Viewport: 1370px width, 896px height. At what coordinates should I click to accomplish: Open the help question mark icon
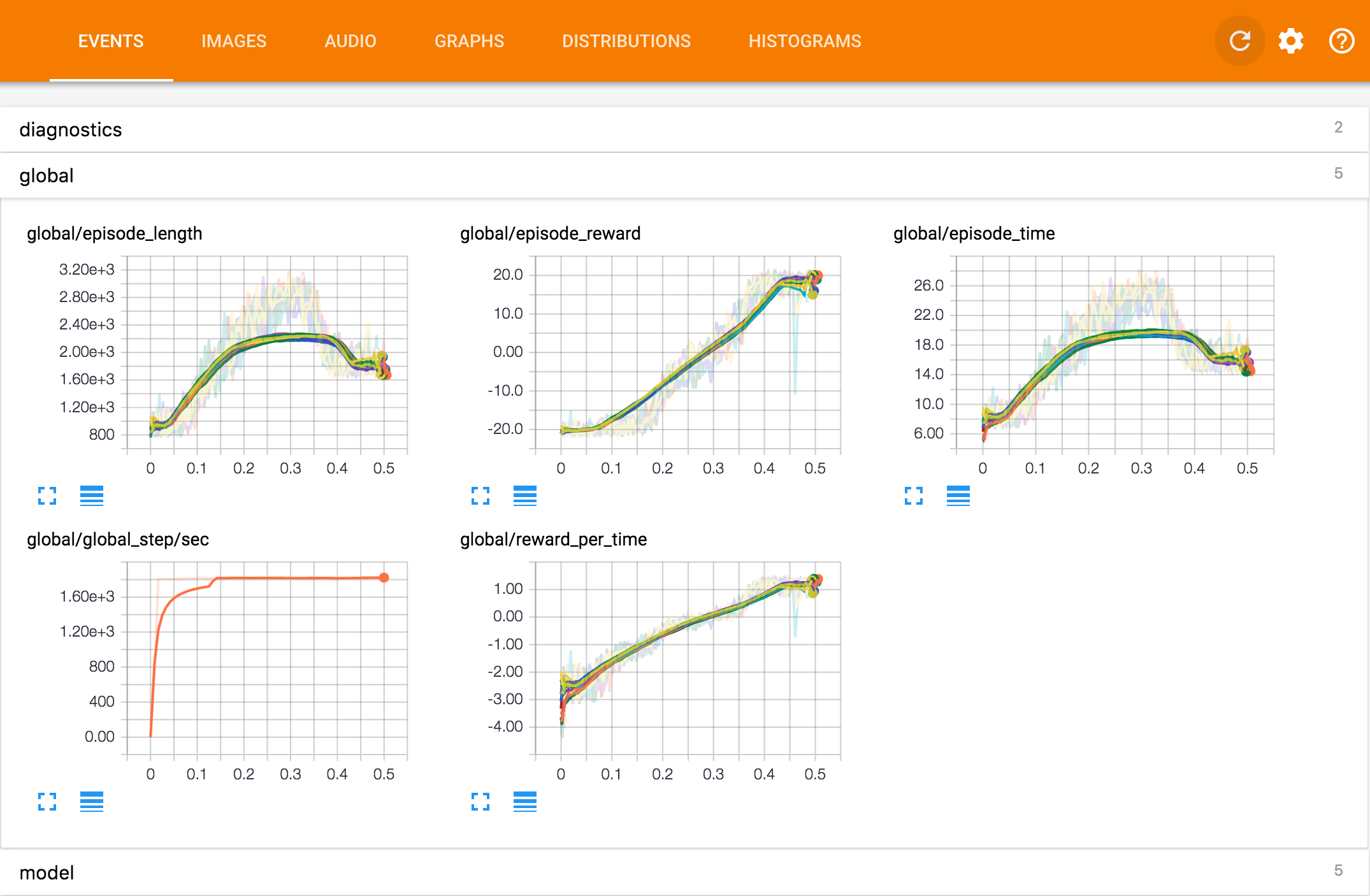pyautogui.click(x=1341, y=41)
